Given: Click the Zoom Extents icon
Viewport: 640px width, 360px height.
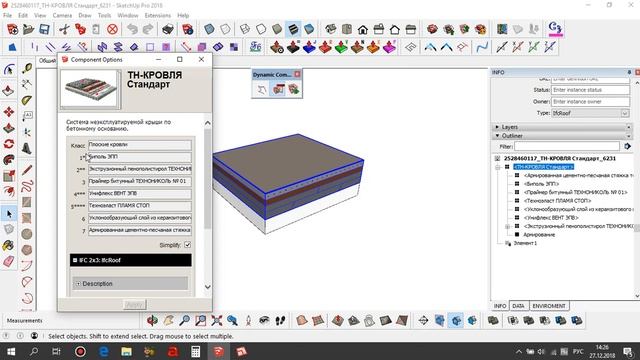Looking at the screenshot, I should pos(216,320).
